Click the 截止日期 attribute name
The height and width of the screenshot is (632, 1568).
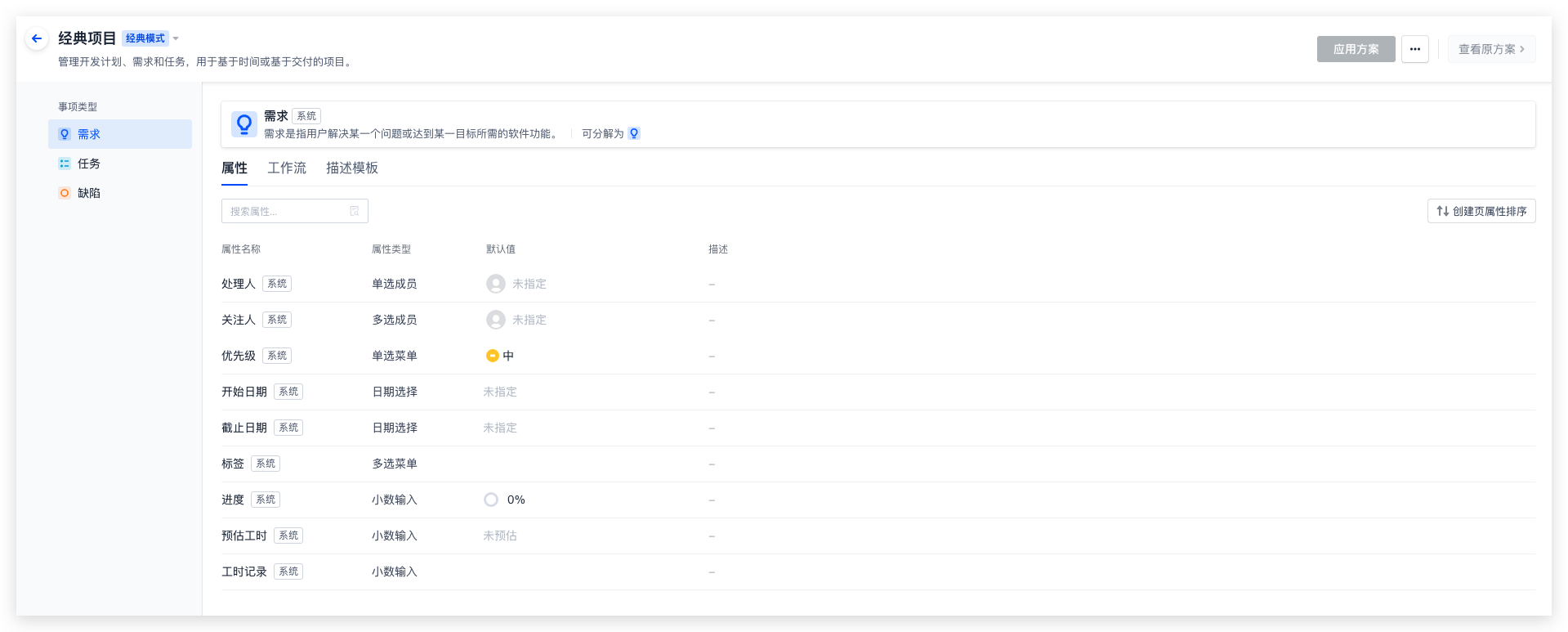pos(244,428)
